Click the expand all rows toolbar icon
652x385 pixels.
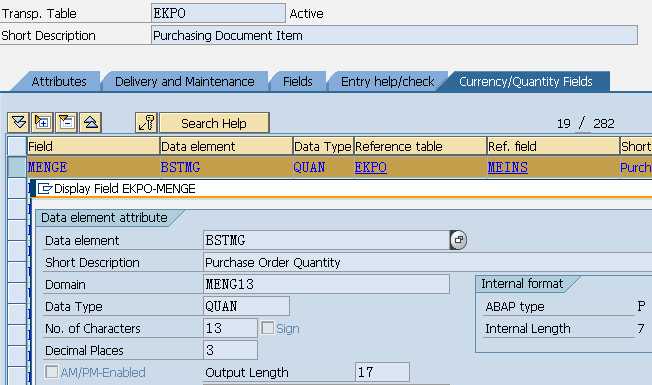(18, 123)
